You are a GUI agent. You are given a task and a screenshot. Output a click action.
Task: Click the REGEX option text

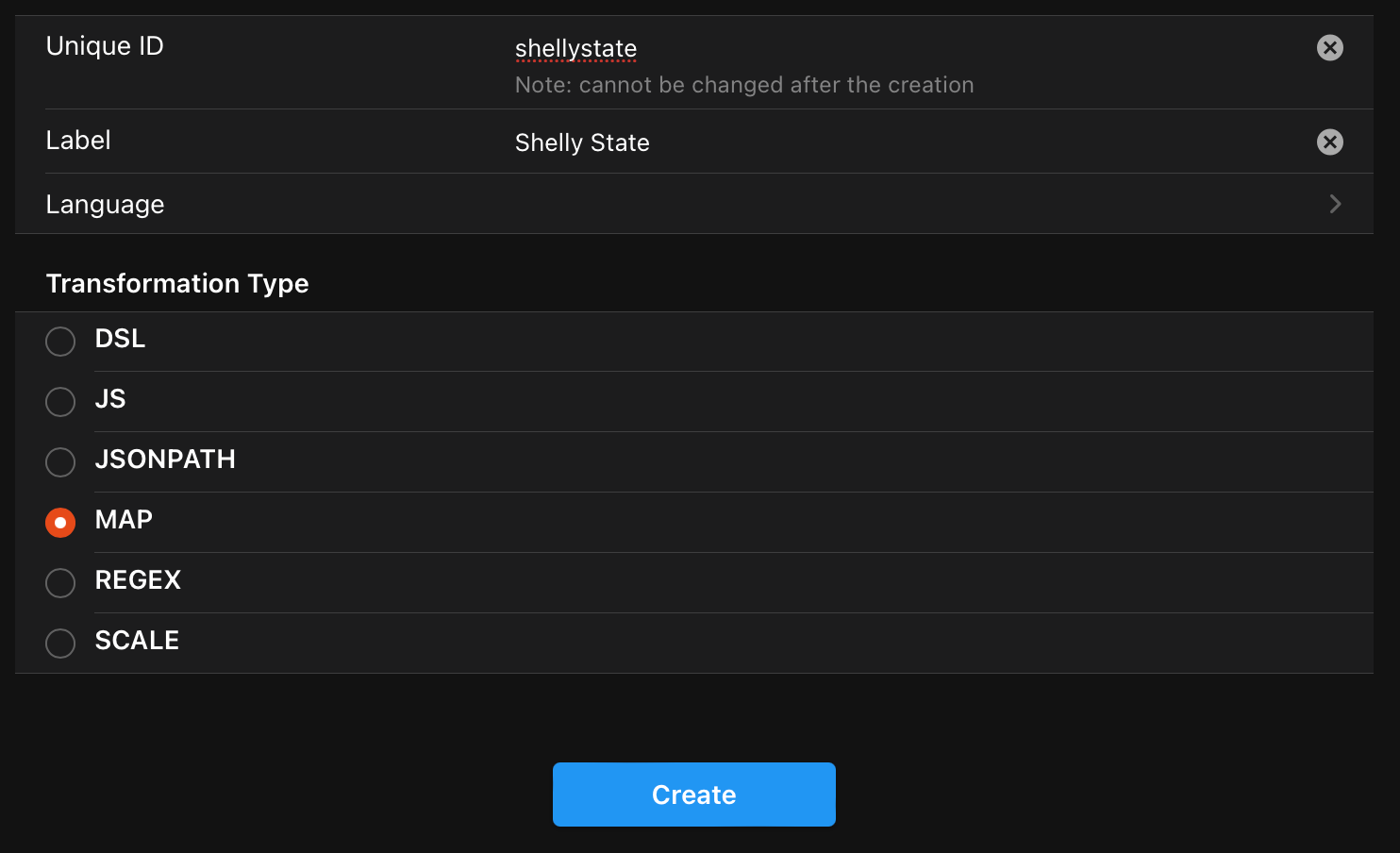[138, 580]
